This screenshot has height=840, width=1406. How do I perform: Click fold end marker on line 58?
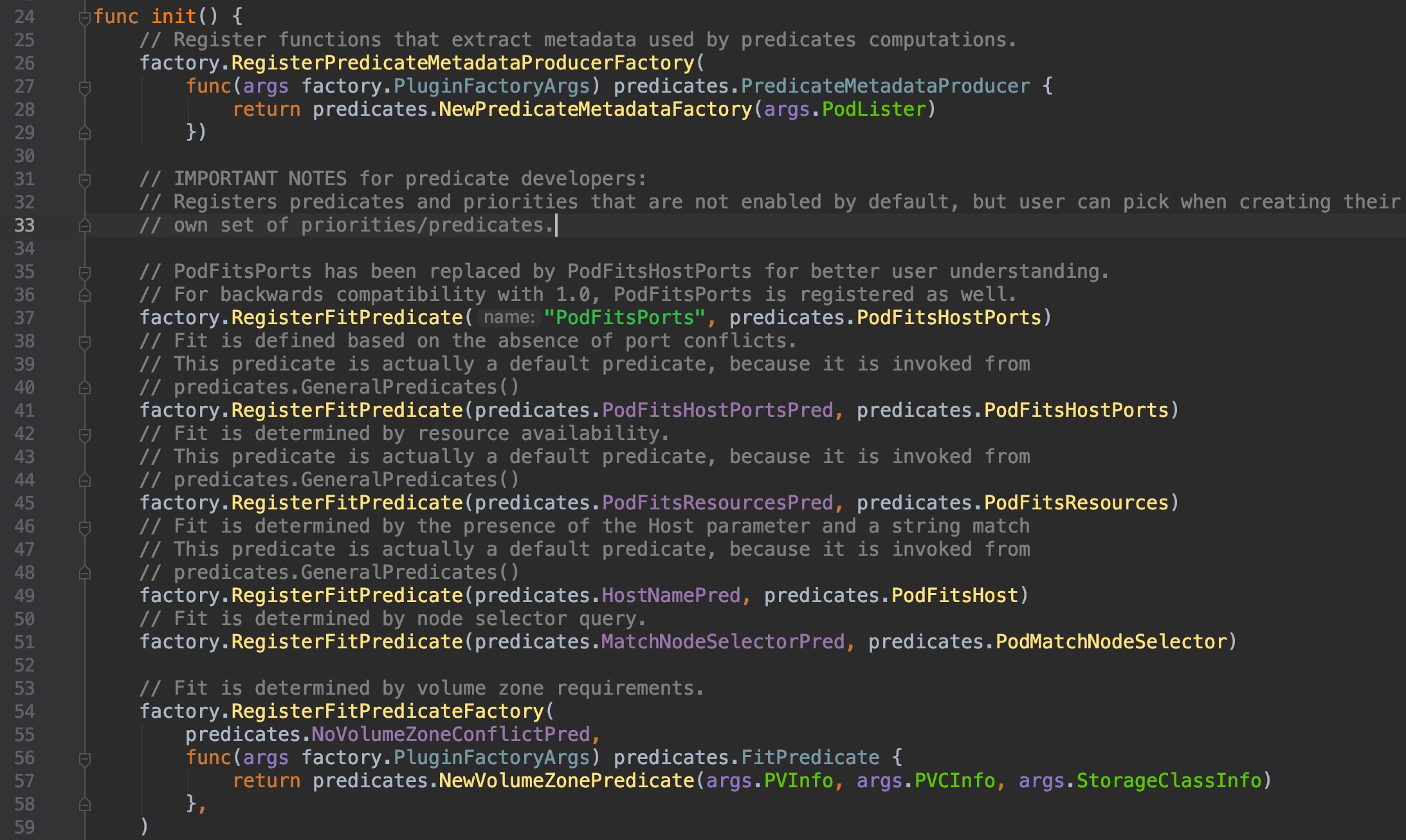(84, 805)
